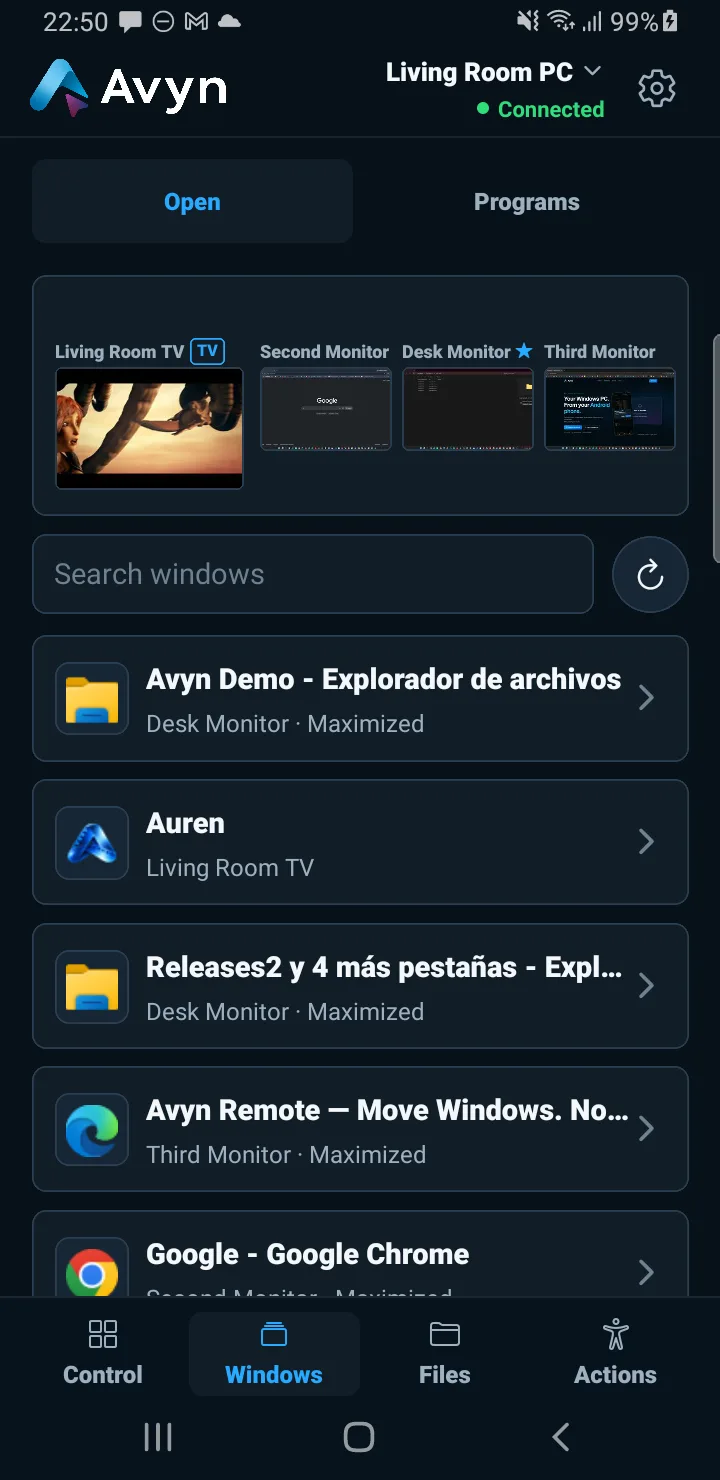720x1480 pixels.
Task: Switch to the Programs tab
Action: 527,201
